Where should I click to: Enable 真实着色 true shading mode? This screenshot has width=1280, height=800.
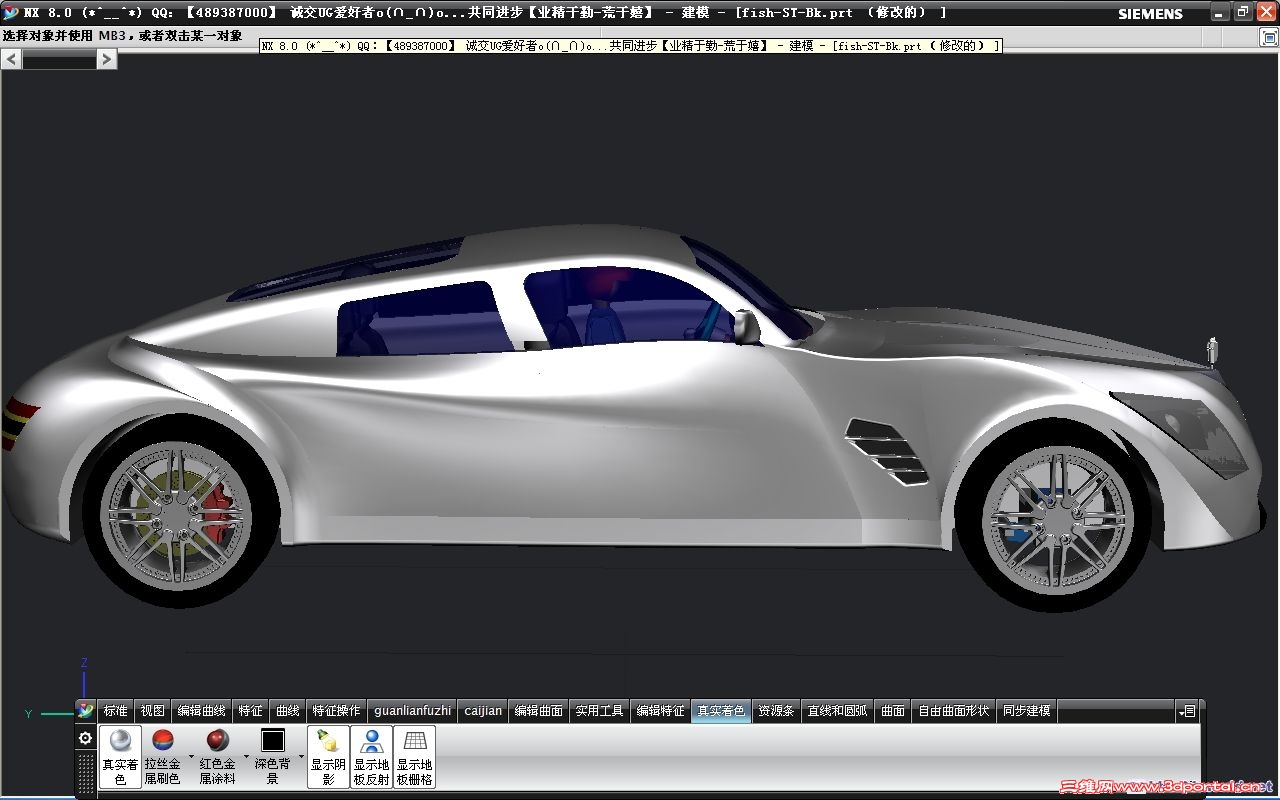(120, 757)
